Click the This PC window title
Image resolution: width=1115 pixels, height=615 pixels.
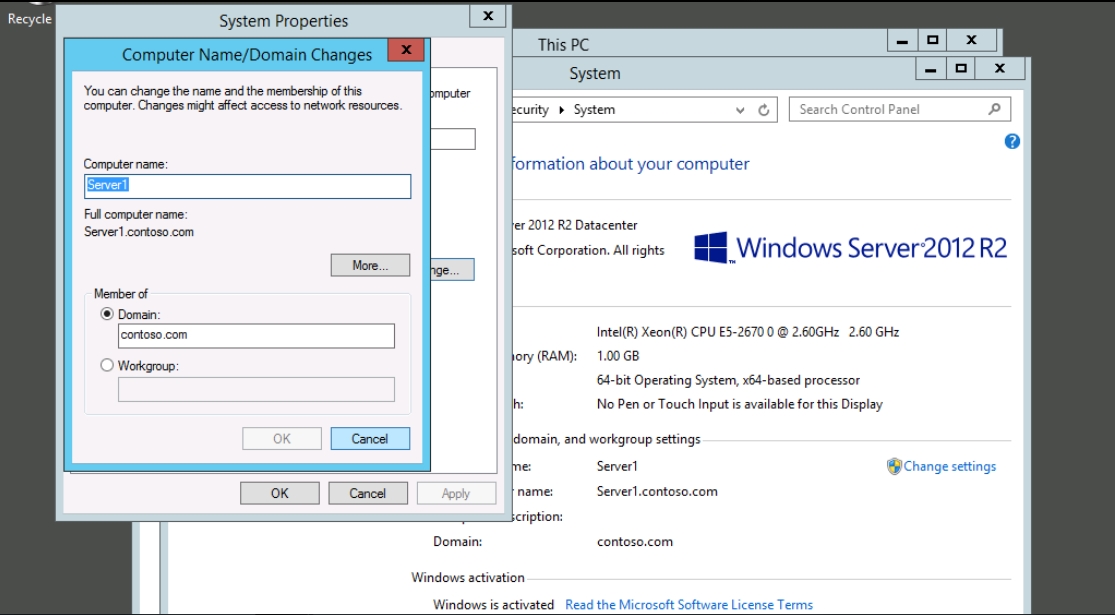tap(563, 45)
